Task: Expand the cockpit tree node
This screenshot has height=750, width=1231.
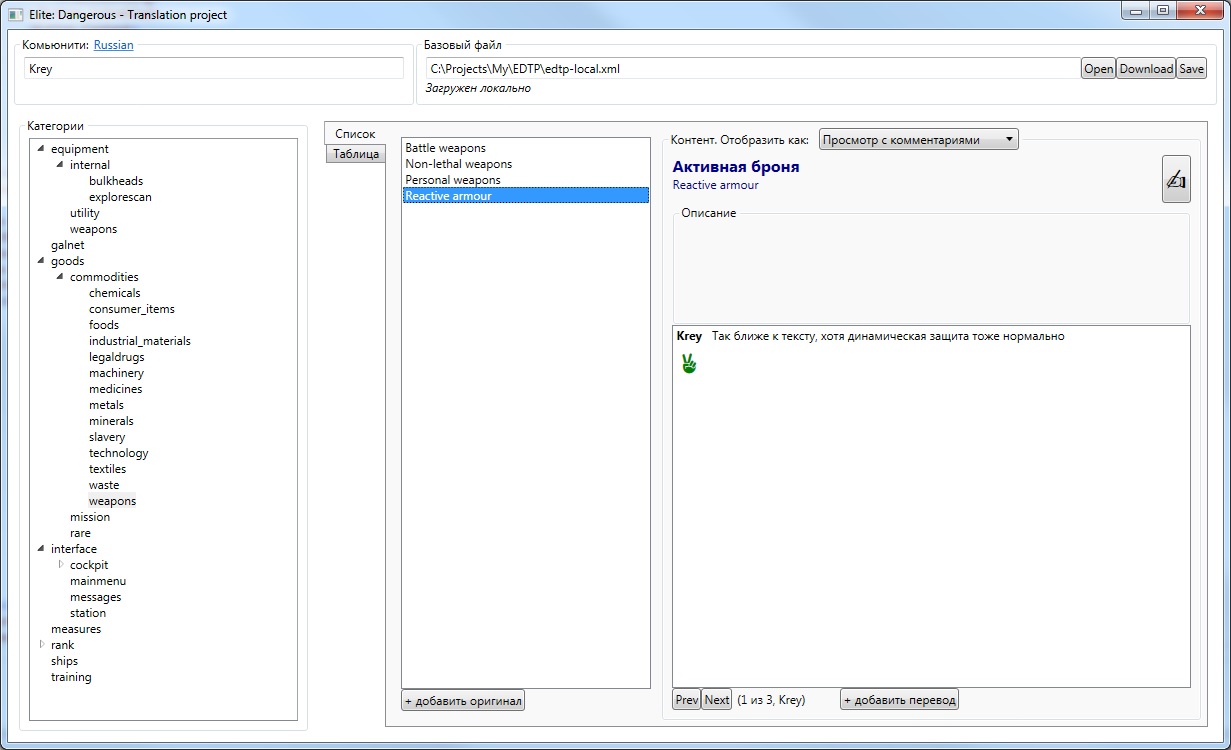Action: point(60,565)
